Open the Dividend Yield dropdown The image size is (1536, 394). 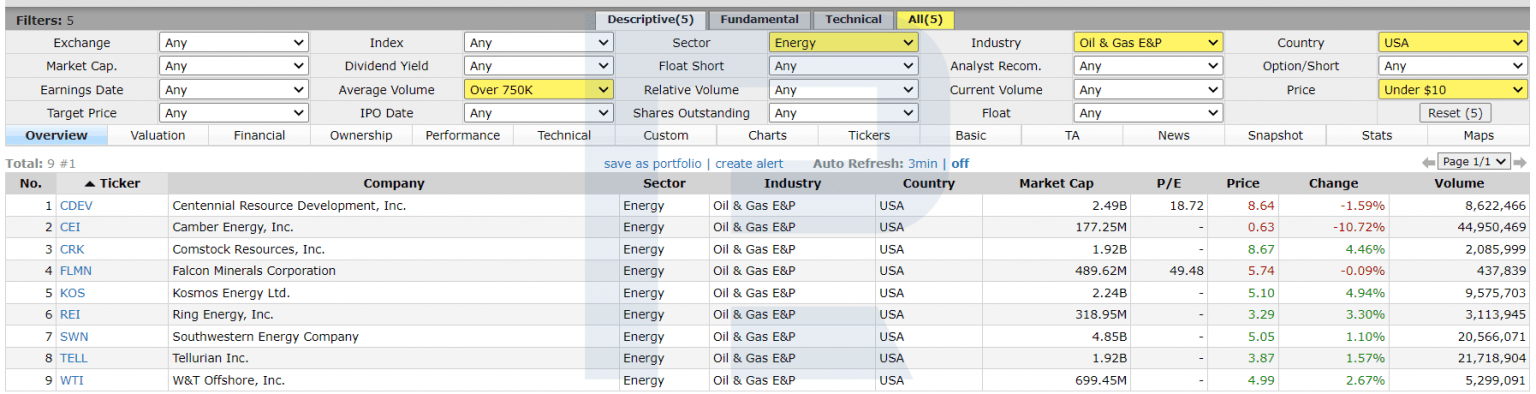coord(538,66)
